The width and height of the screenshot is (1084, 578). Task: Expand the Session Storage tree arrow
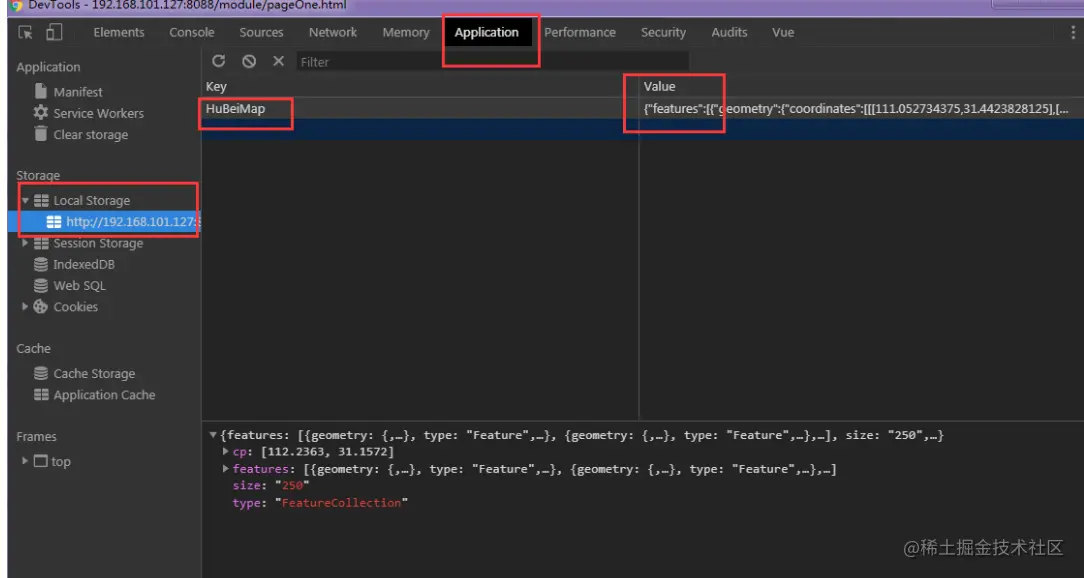point(25,243)
